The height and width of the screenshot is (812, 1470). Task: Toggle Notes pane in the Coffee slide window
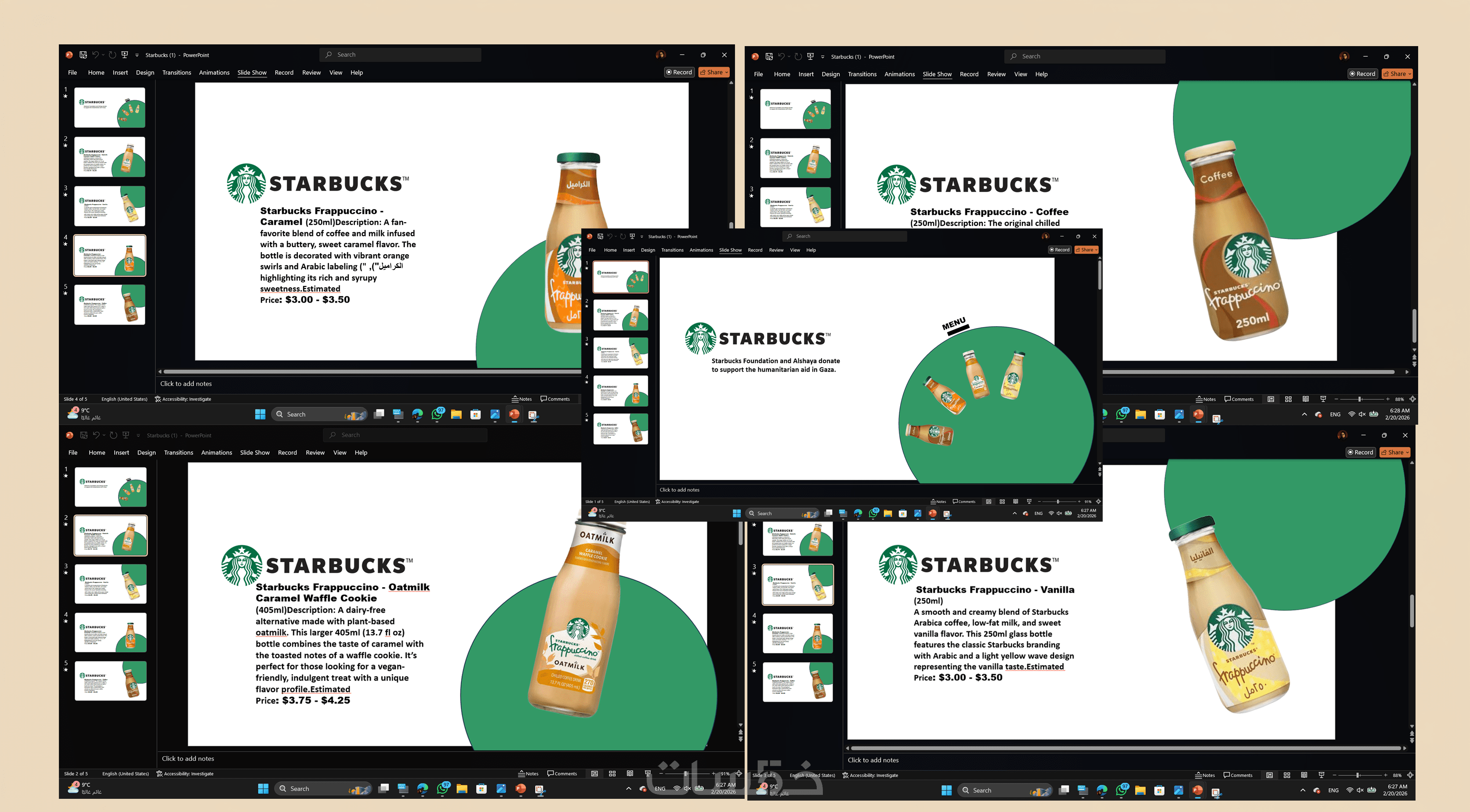1206,400
